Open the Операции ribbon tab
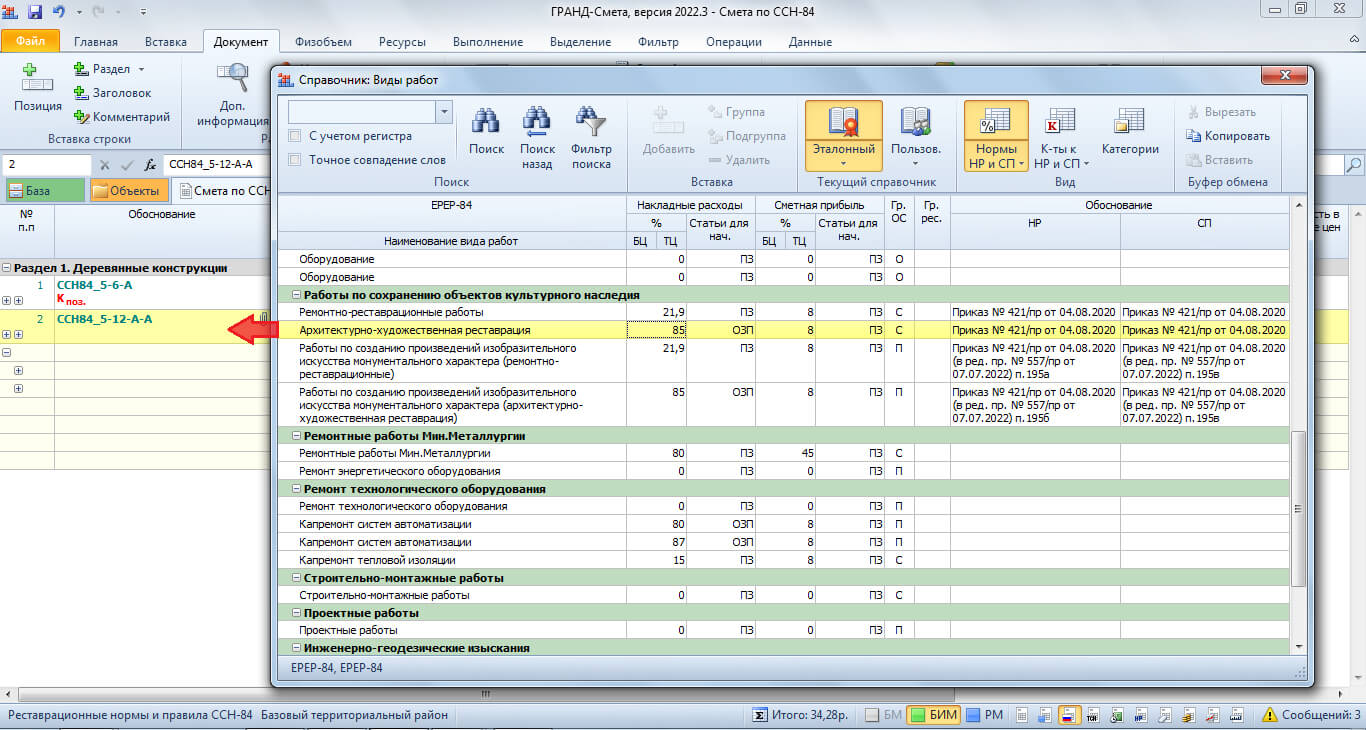This screenshot has width=1366, height=730. pos(734,42)
